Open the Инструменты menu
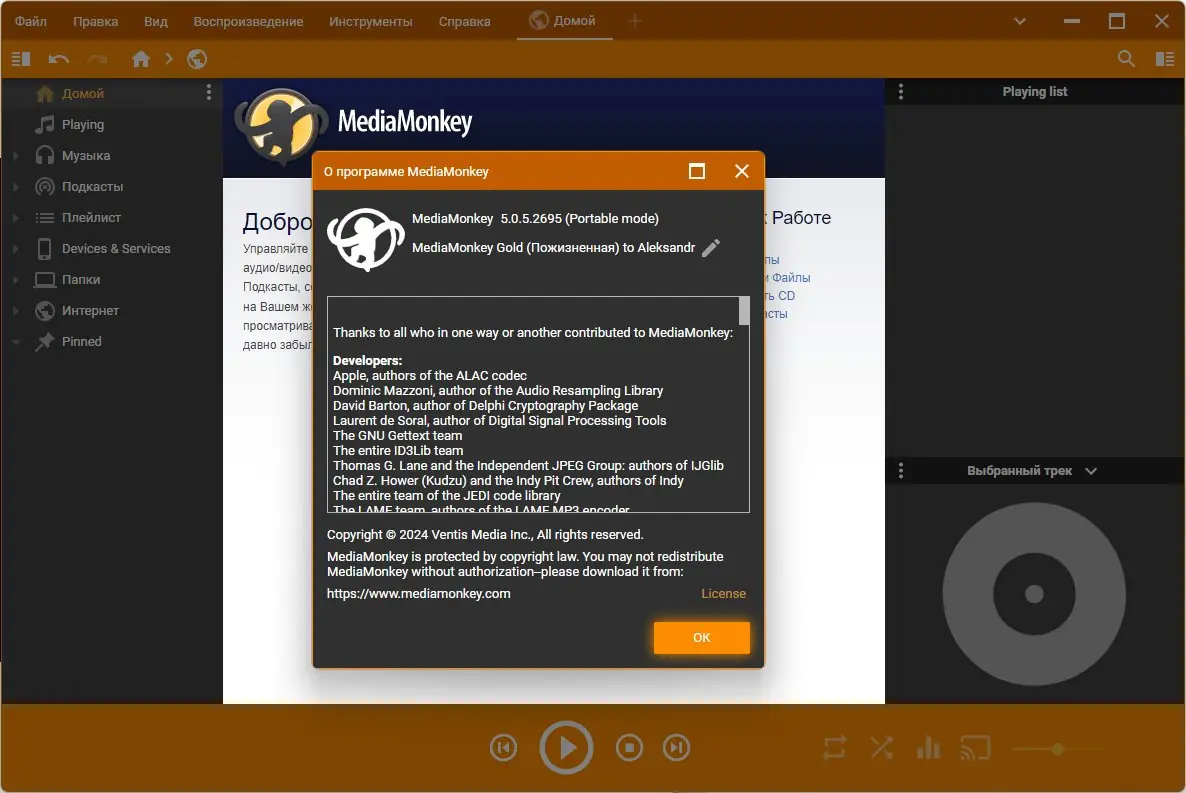The image size is (1186, 793). pos(371,21)
